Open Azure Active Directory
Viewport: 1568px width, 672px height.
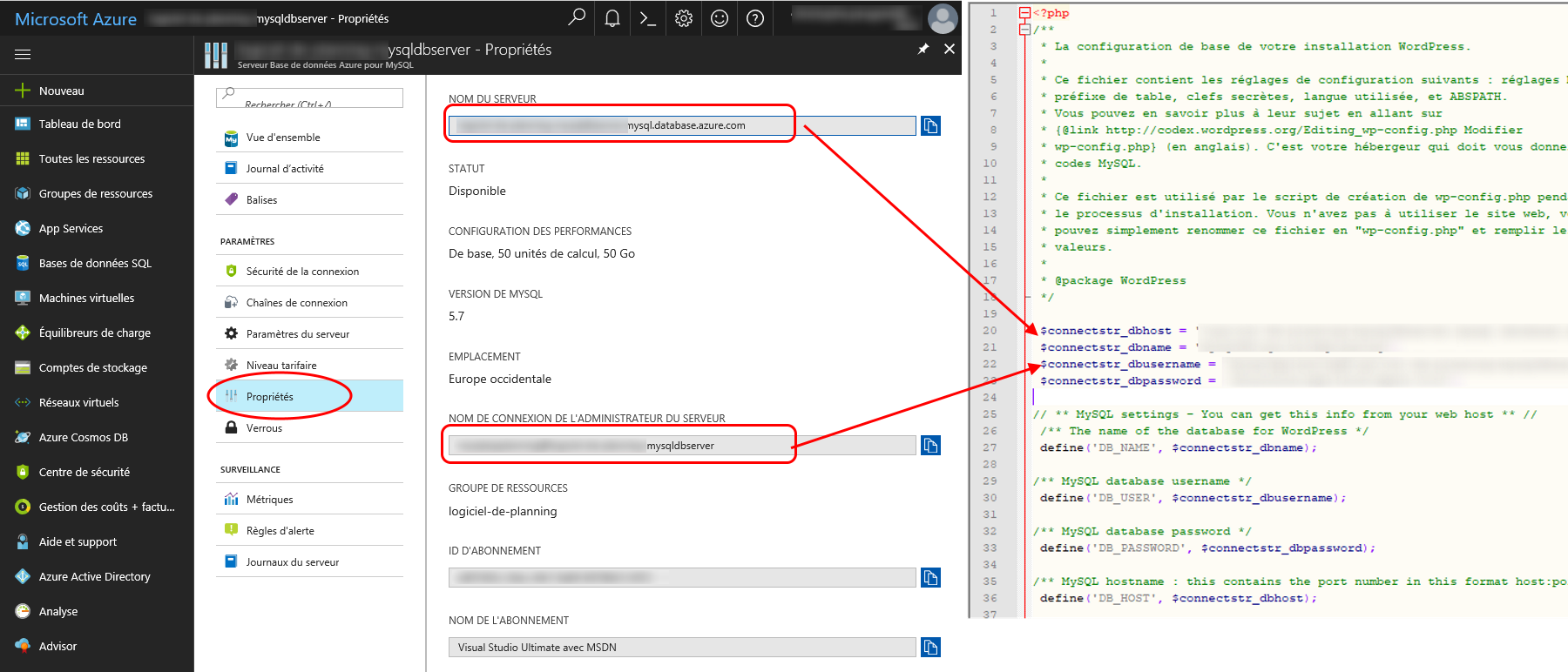pos(97,576)
